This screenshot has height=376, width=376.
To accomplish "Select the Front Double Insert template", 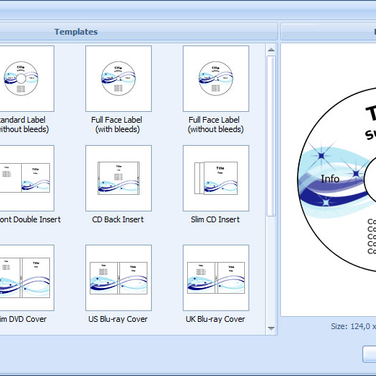I will [x=27, y=178].
